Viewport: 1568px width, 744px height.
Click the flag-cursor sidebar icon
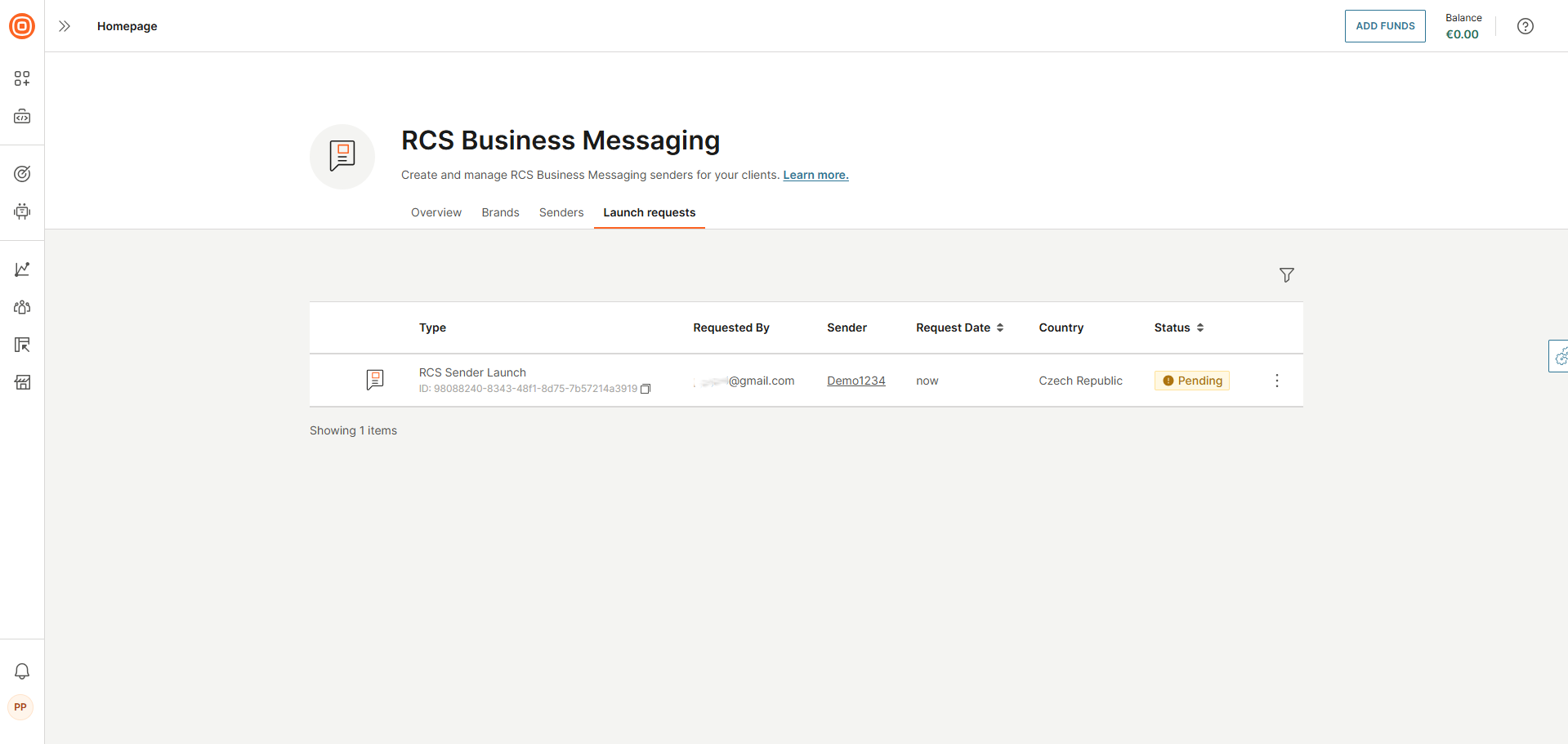[x=22, y=345]
